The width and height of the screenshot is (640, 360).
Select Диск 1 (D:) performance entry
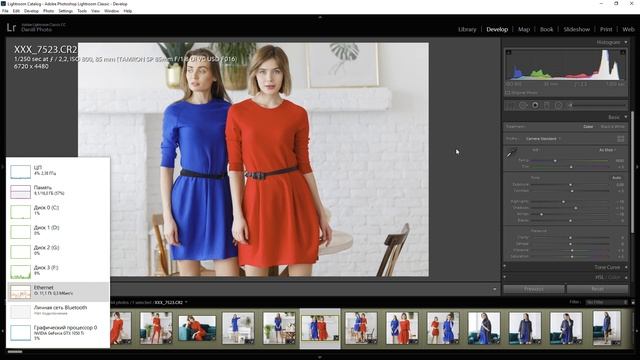click(58, 231)
